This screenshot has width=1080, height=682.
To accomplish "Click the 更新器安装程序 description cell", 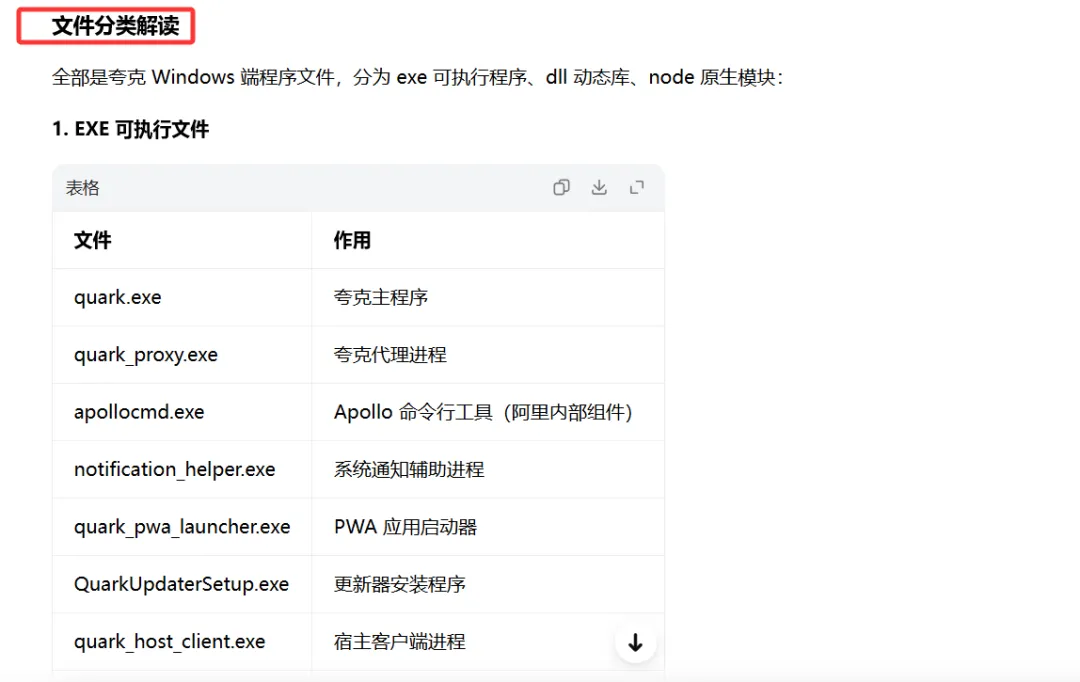I will click(x=488, y=584).
